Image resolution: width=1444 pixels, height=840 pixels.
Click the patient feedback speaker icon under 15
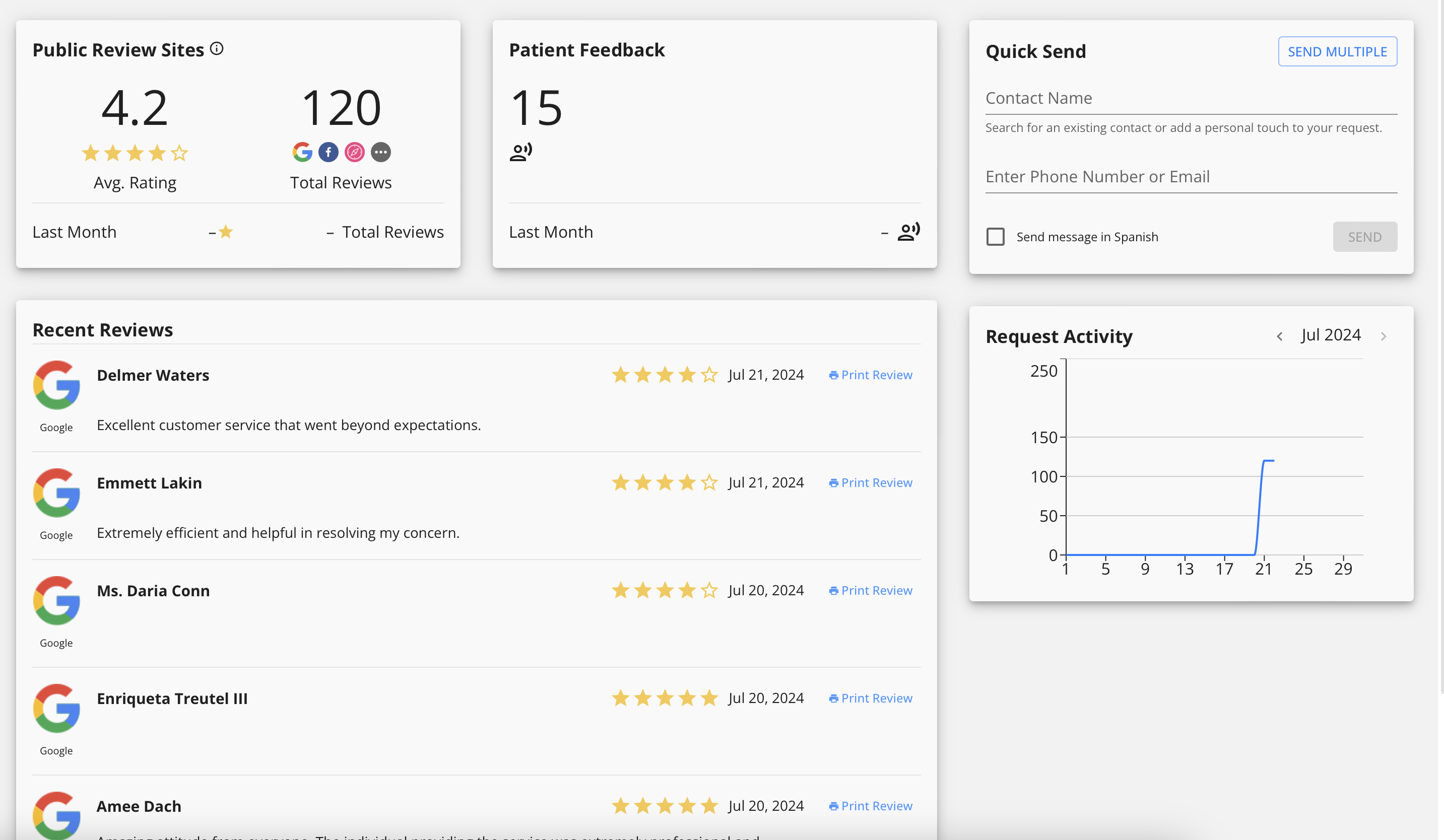[x=520, y=152]
